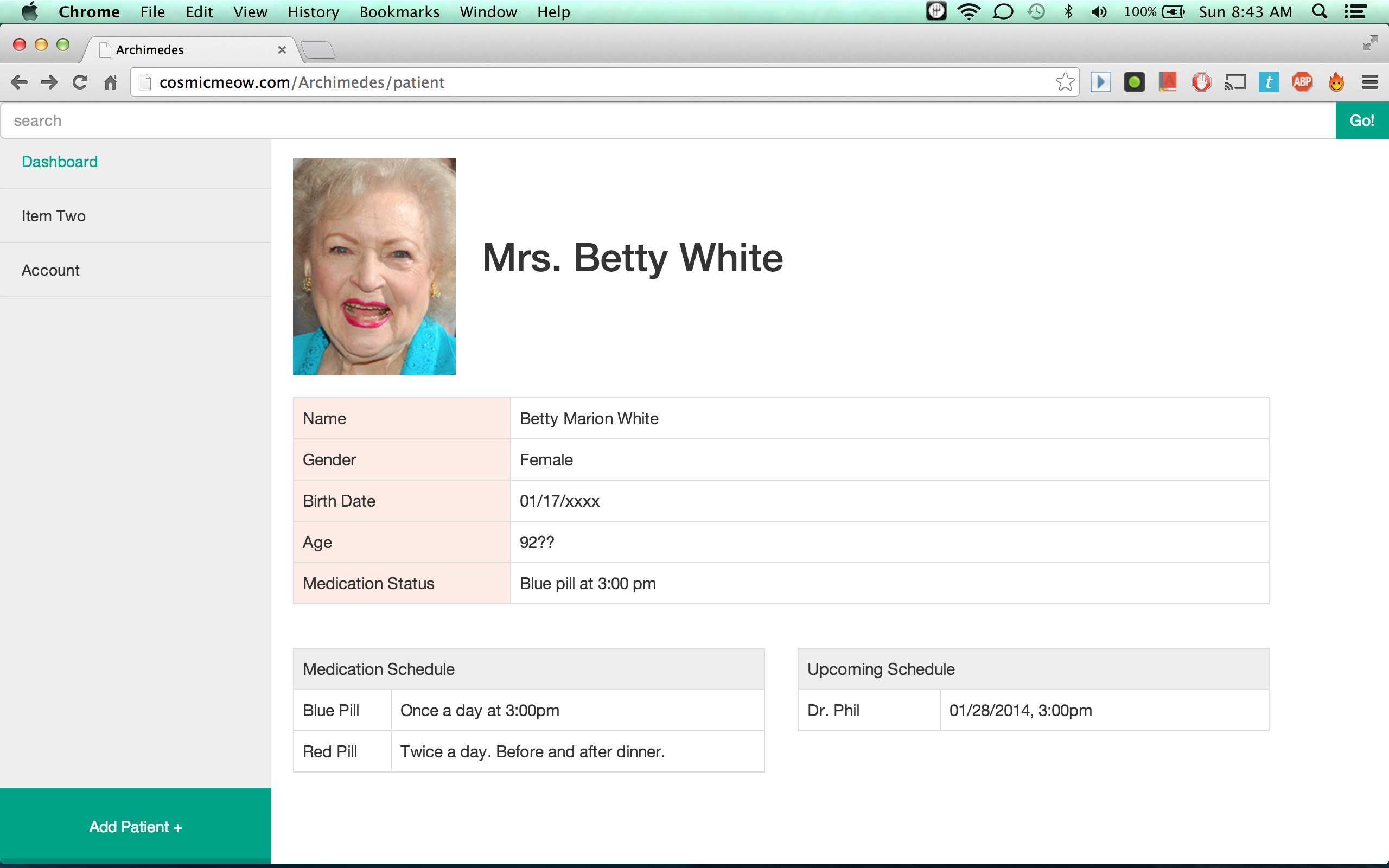Viewport: 1389px width, 868px height.
Task: Open the AdBlock Plus extension icon
Action: [1302, 82]
